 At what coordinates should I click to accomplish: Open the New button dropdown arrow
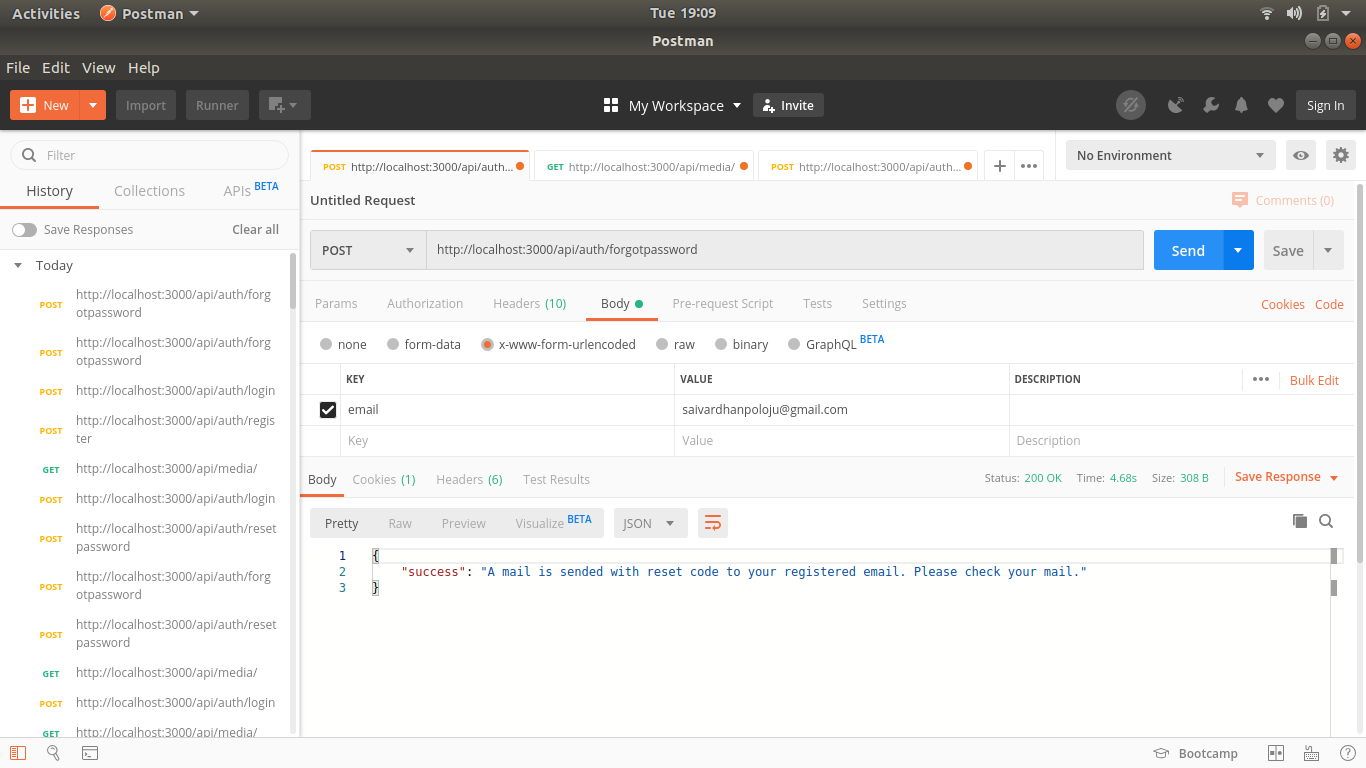click(93, 105)
